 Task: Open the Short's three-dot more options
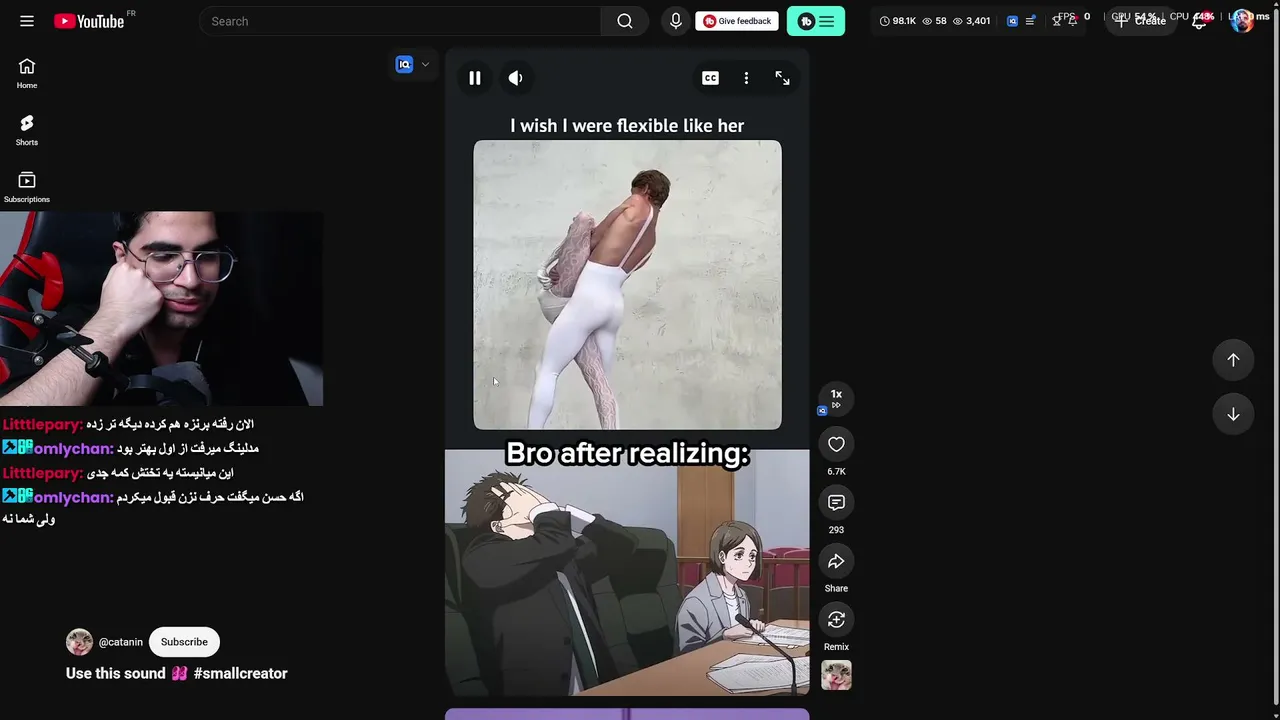[746, 78]
